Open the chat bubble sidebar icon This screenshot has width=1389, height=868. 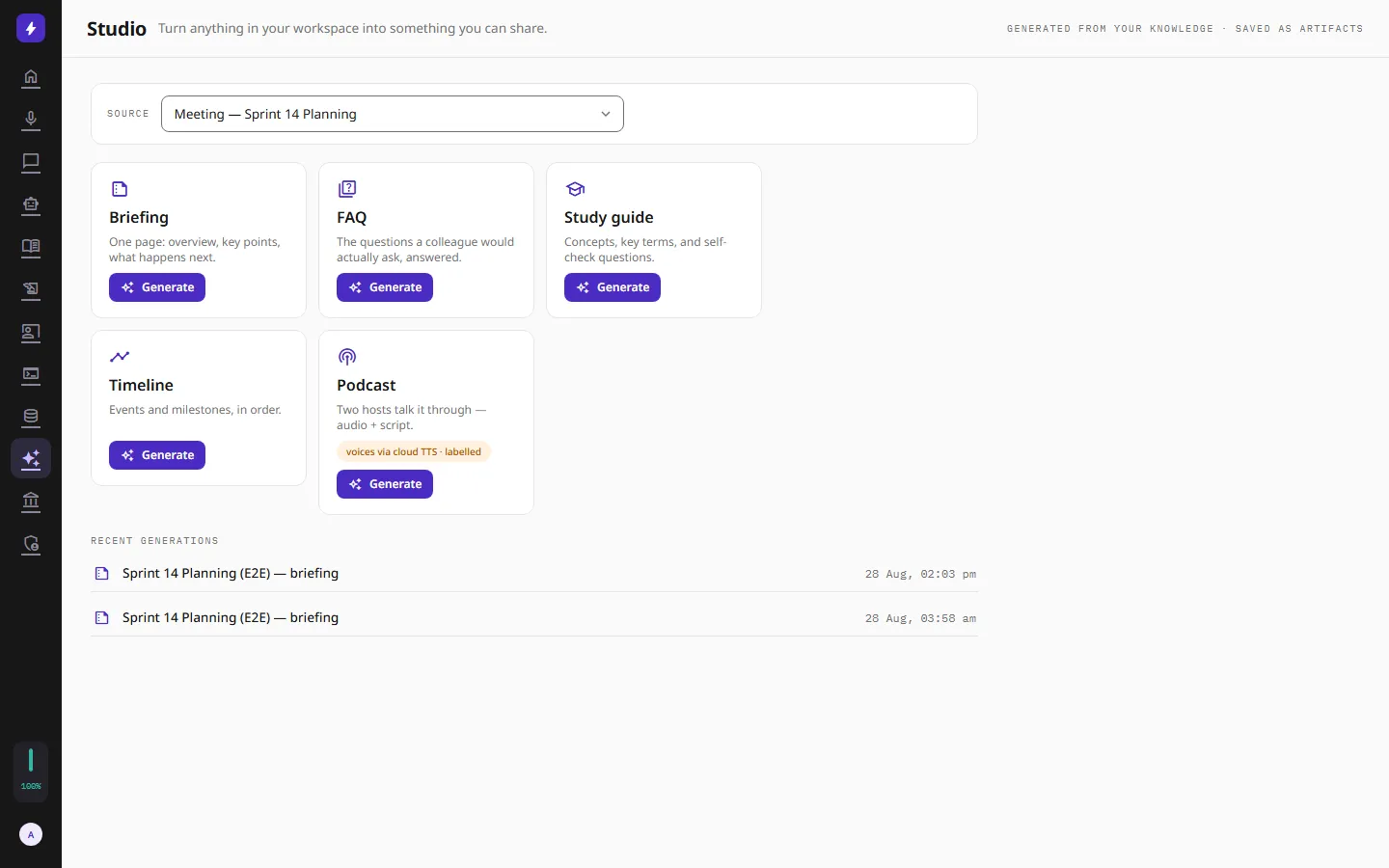click(x=31, y=162)
